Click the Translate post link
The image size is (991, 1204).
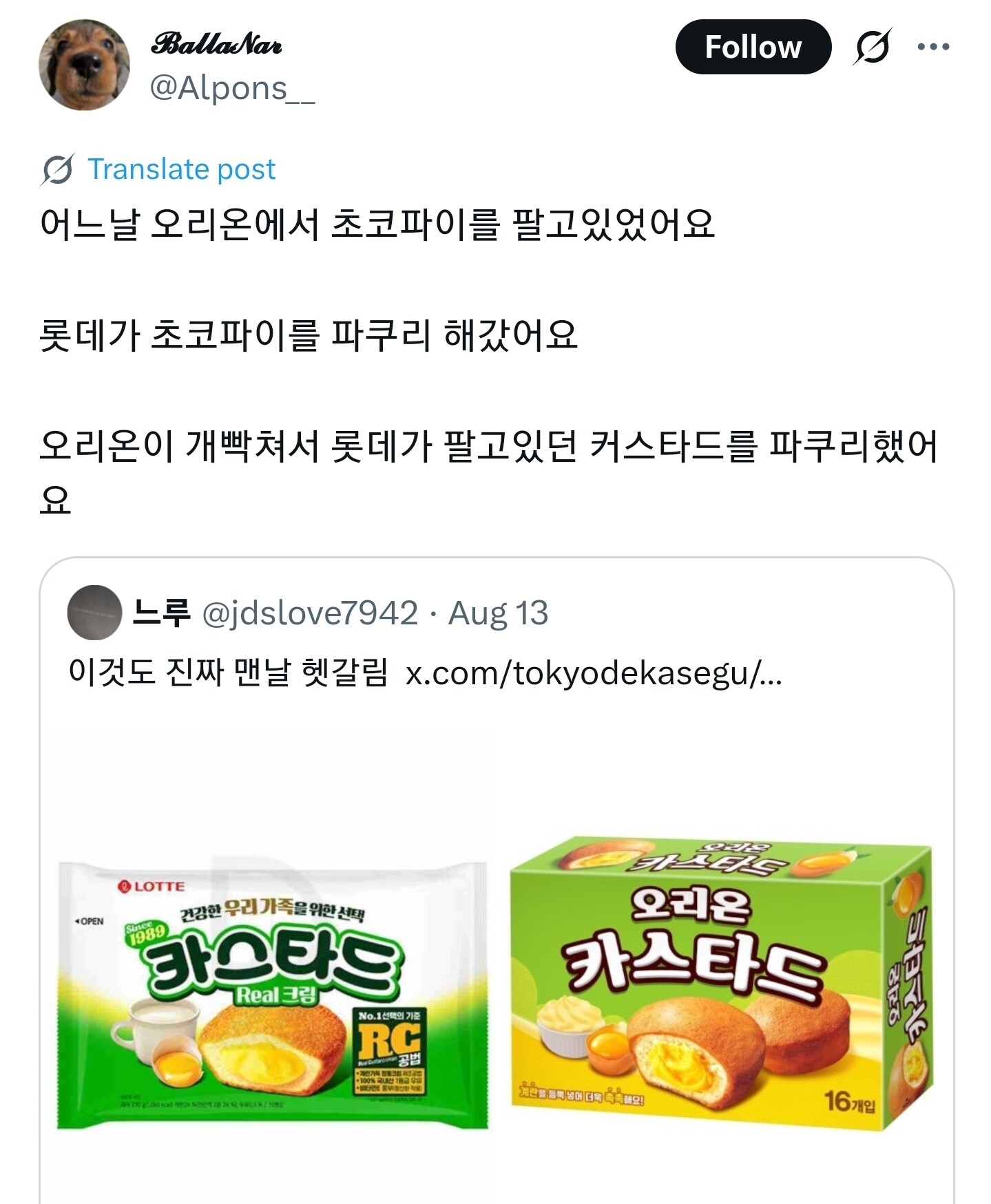click(181, 169)
